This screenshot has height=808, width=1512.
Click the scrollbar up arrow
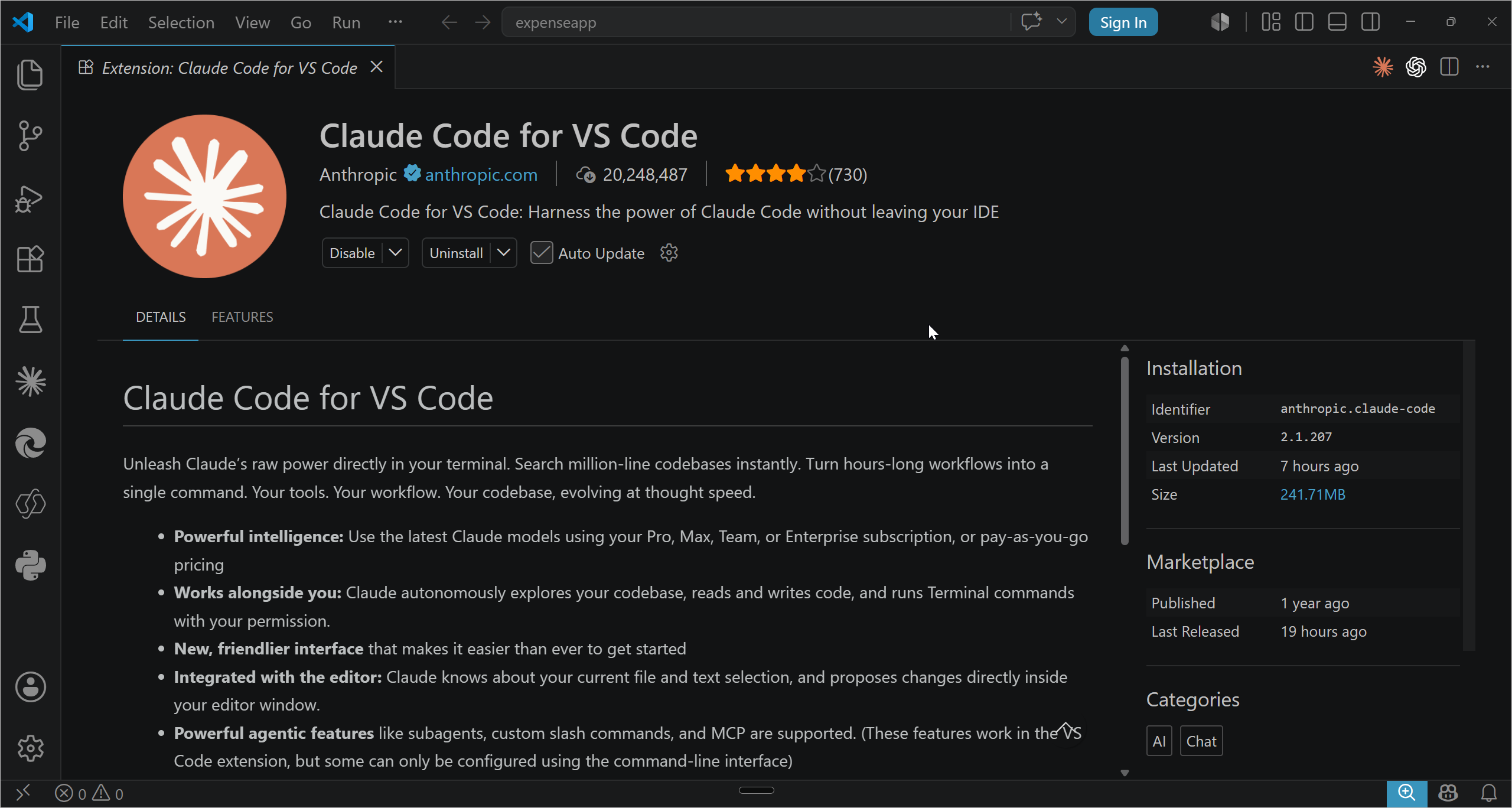point(1125,348)
